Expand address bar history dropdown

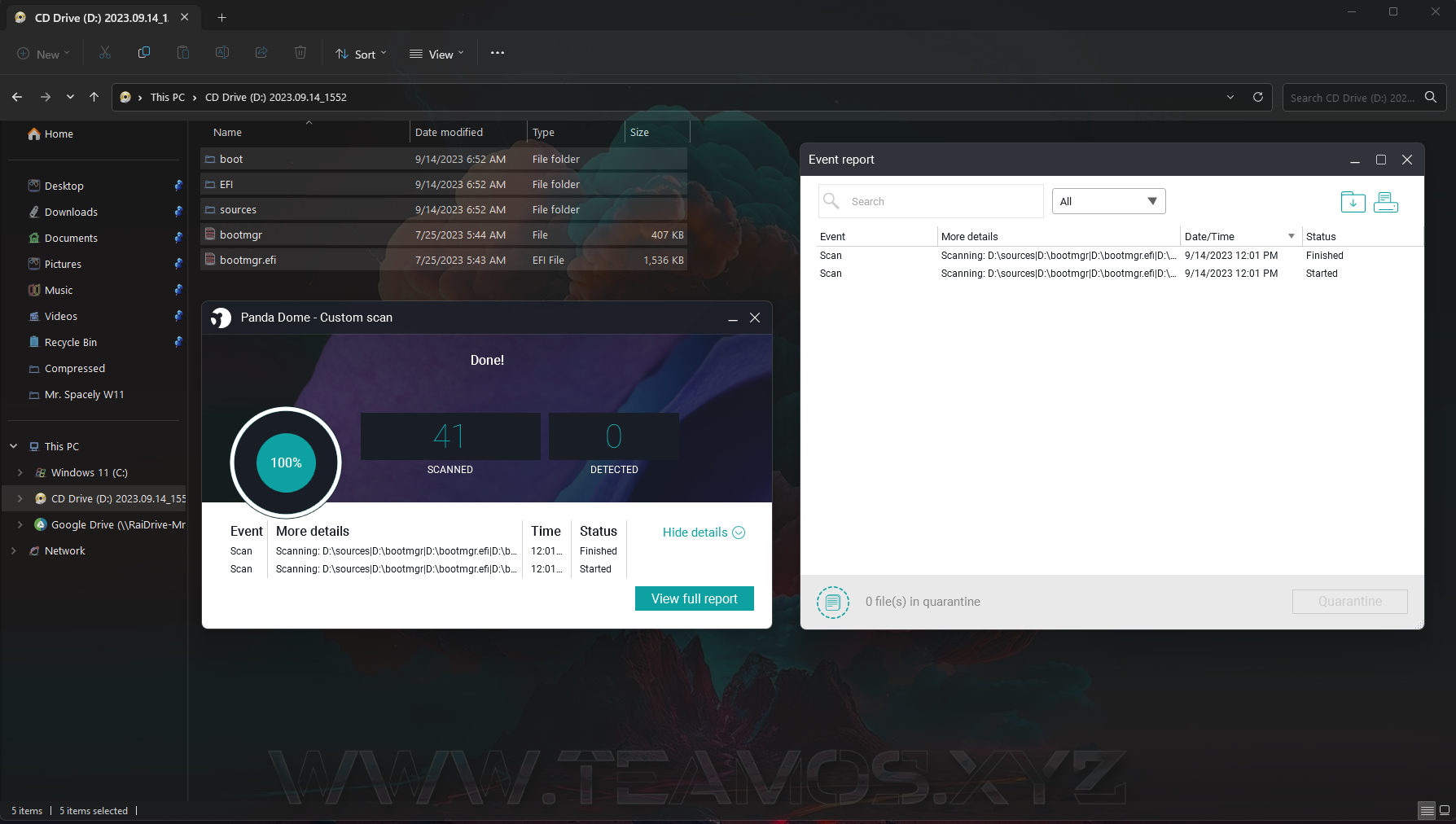click(1230, 97)
